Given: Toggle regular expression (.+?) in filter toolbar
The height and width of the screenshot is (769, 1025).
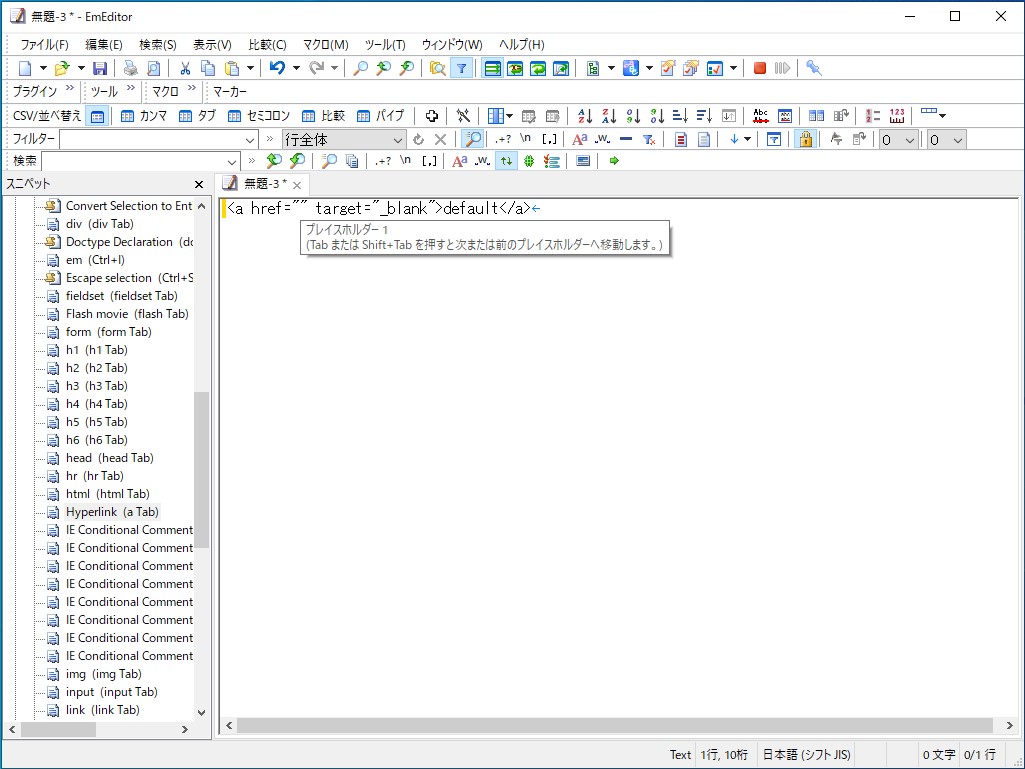Looking at the screenshot, I should (503, 139).
